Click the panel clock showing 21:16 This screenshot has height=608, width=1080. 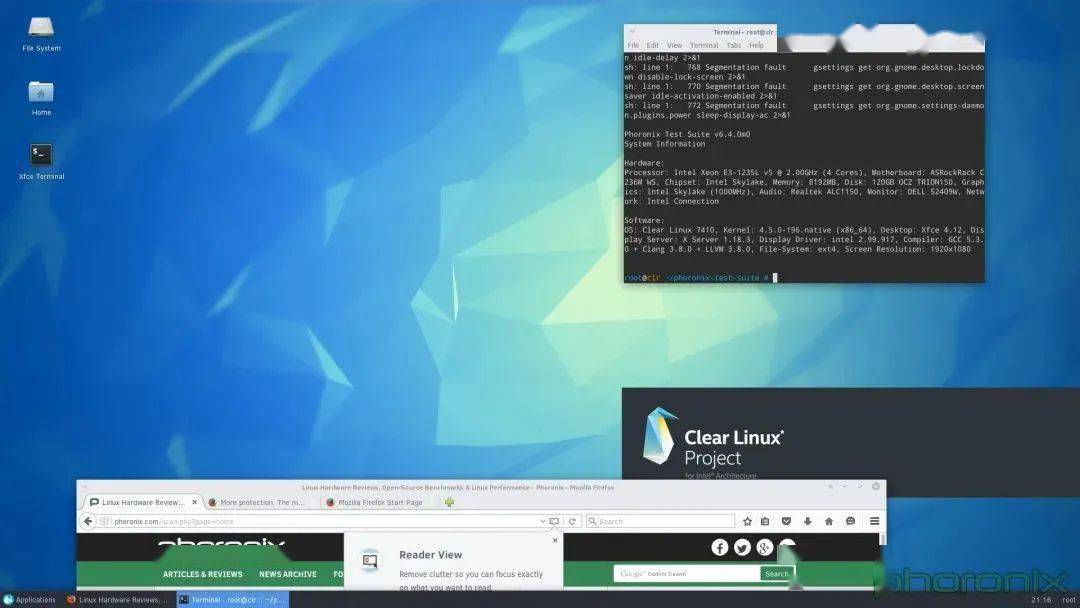coord(1041,600)
